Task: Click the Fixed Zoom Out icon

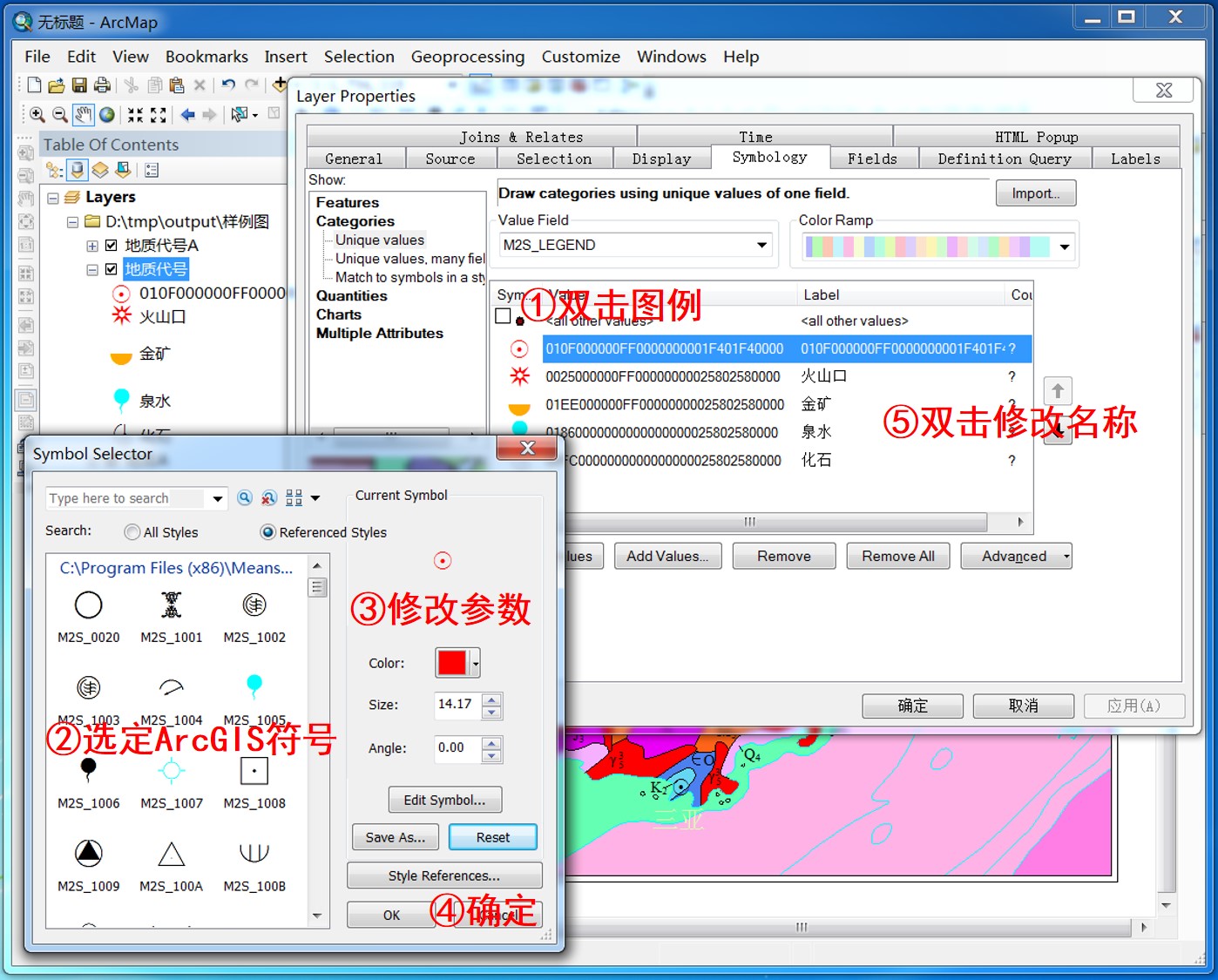Action: 159,114
